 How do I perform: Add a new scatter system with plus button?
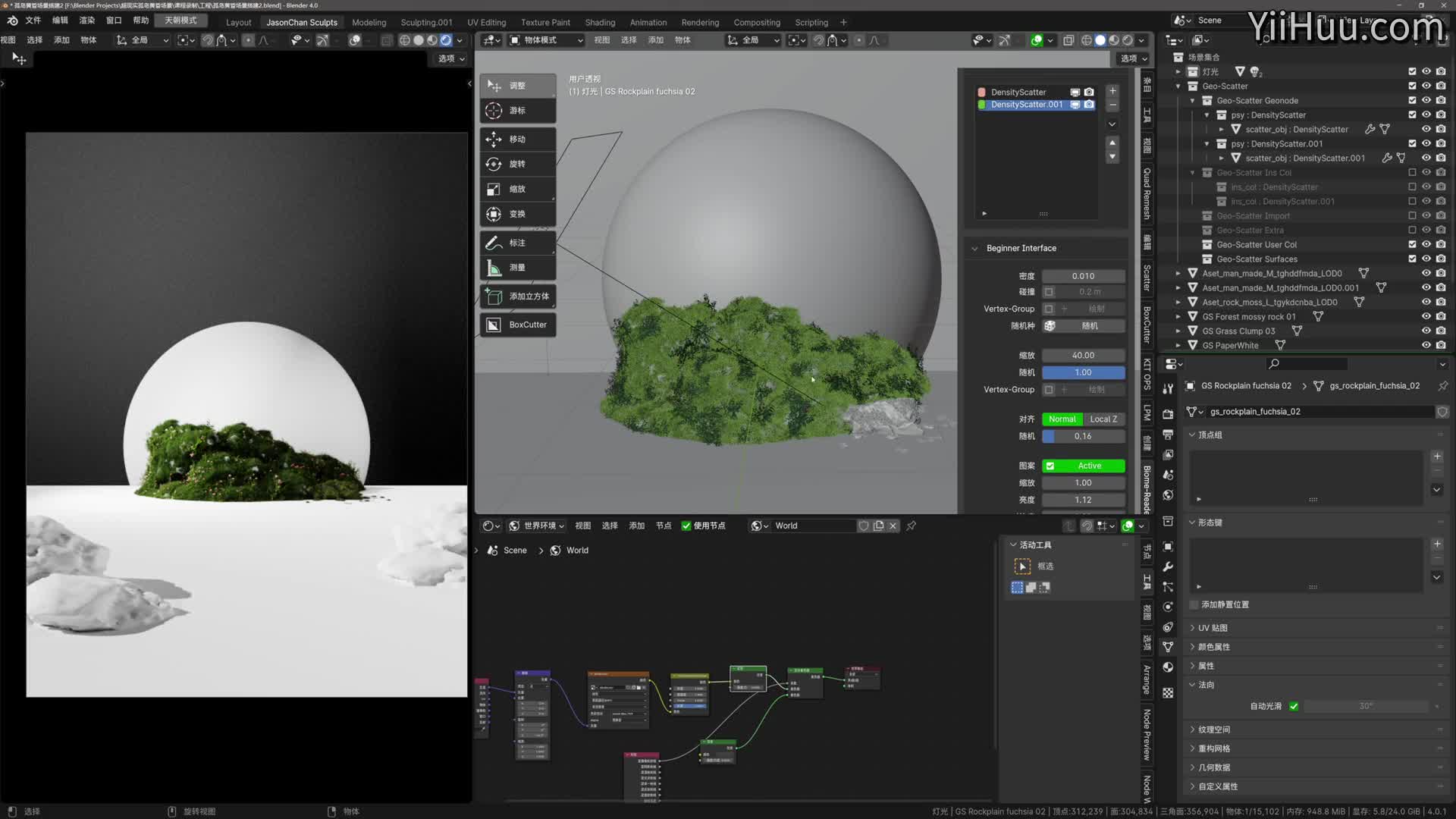click(x=1112, y=91)
